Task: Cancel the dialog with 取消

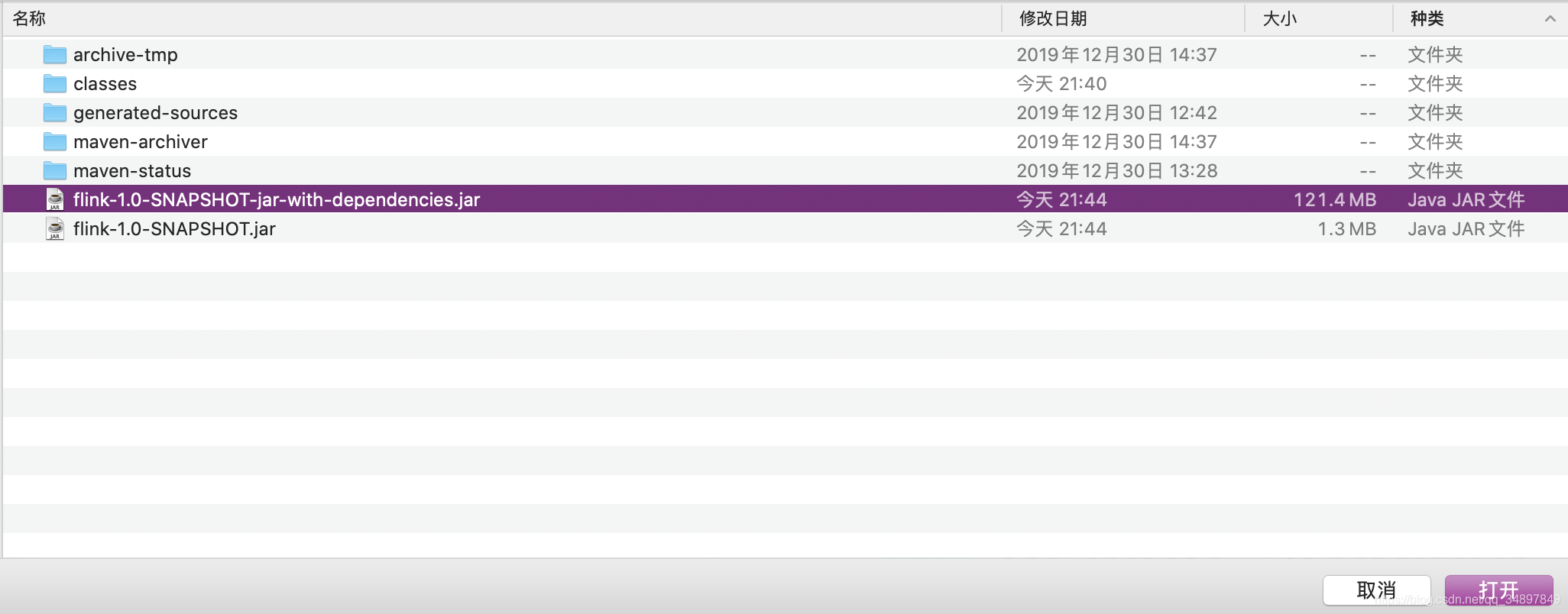Action: click(x=1376, y=590)
